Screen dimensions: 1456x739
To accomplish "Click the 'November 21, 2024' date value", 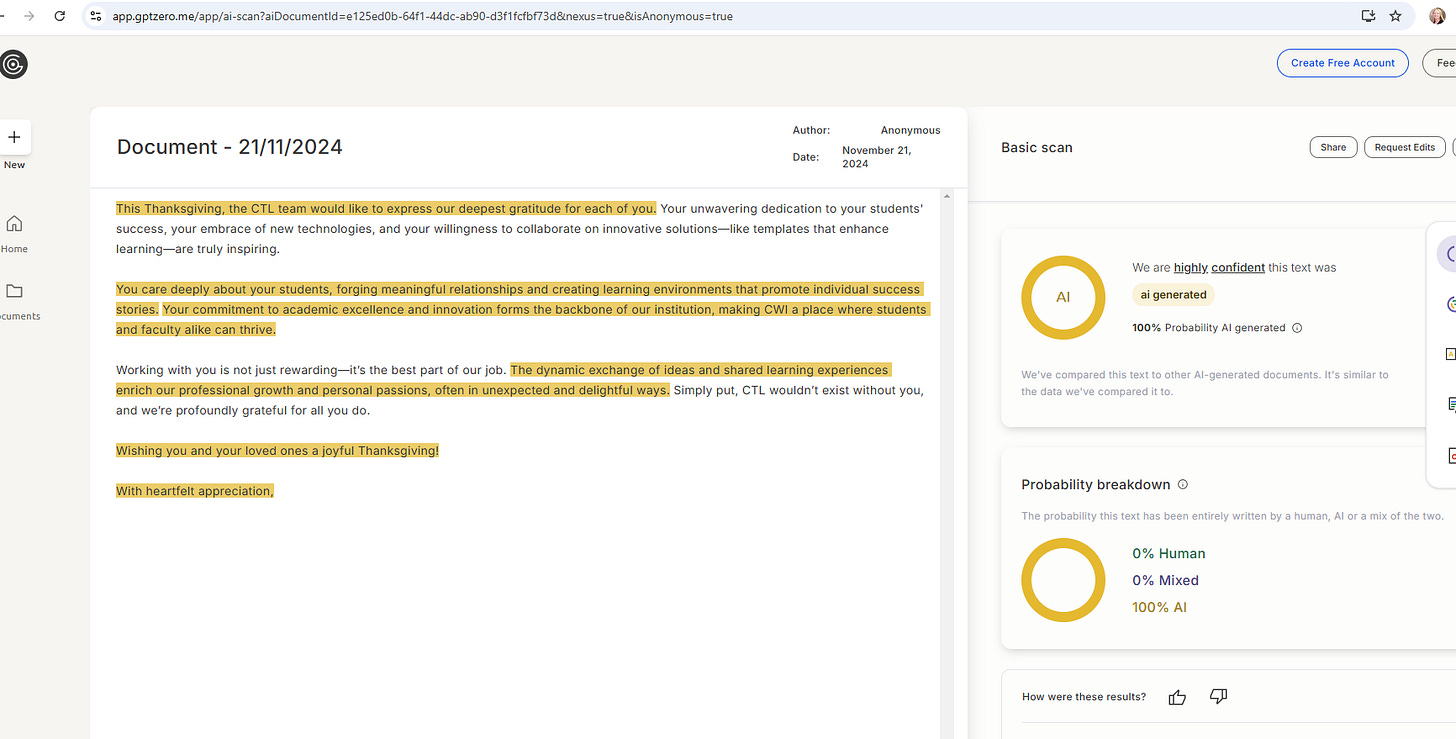I will coord(876,157).
